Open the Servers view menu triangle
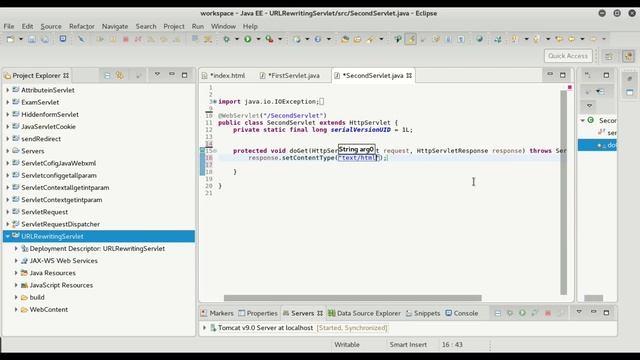This screenshot has height=360, width=640. pos(579,312)
